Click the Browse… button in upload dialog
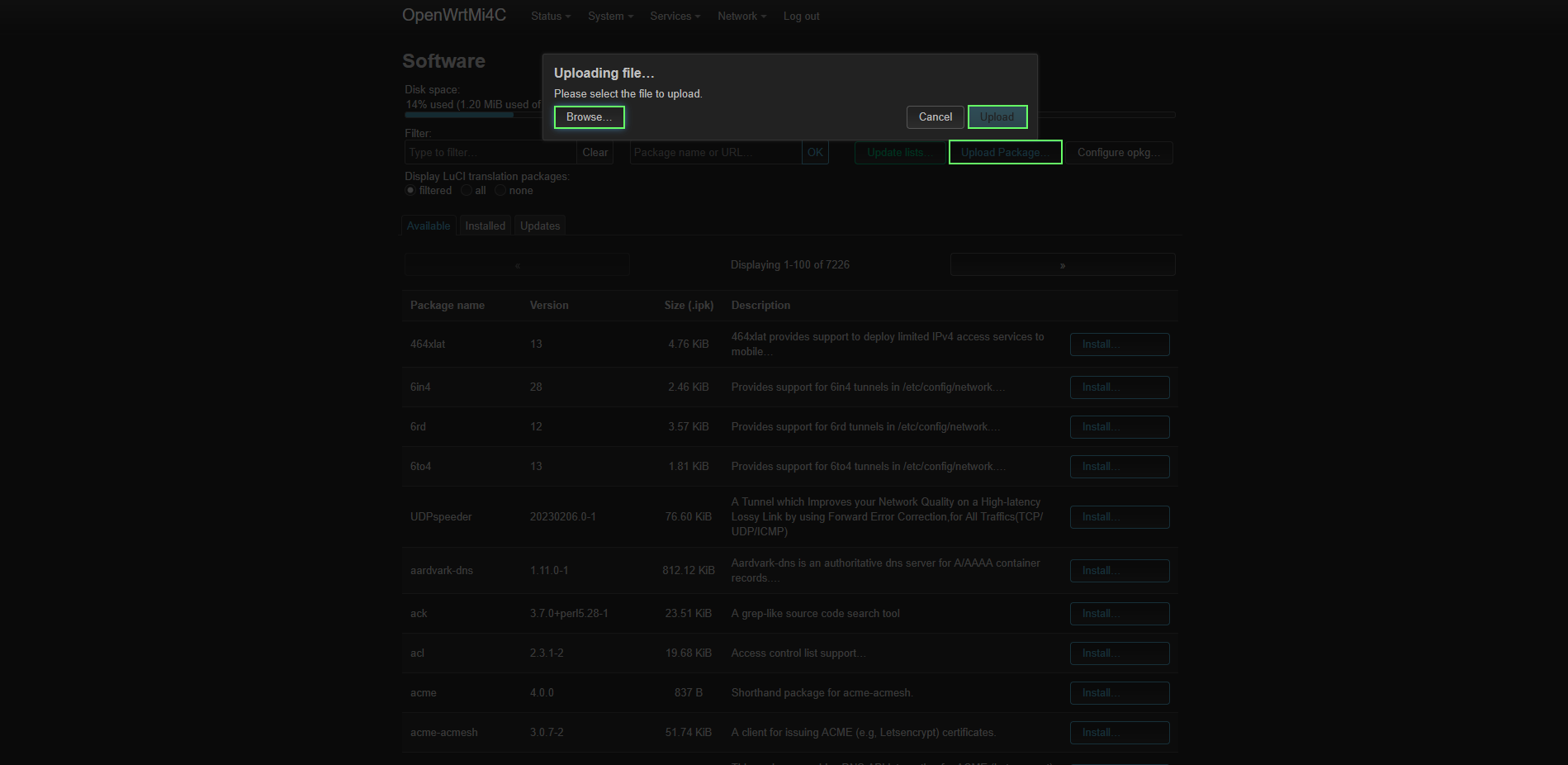 point(589,117)
